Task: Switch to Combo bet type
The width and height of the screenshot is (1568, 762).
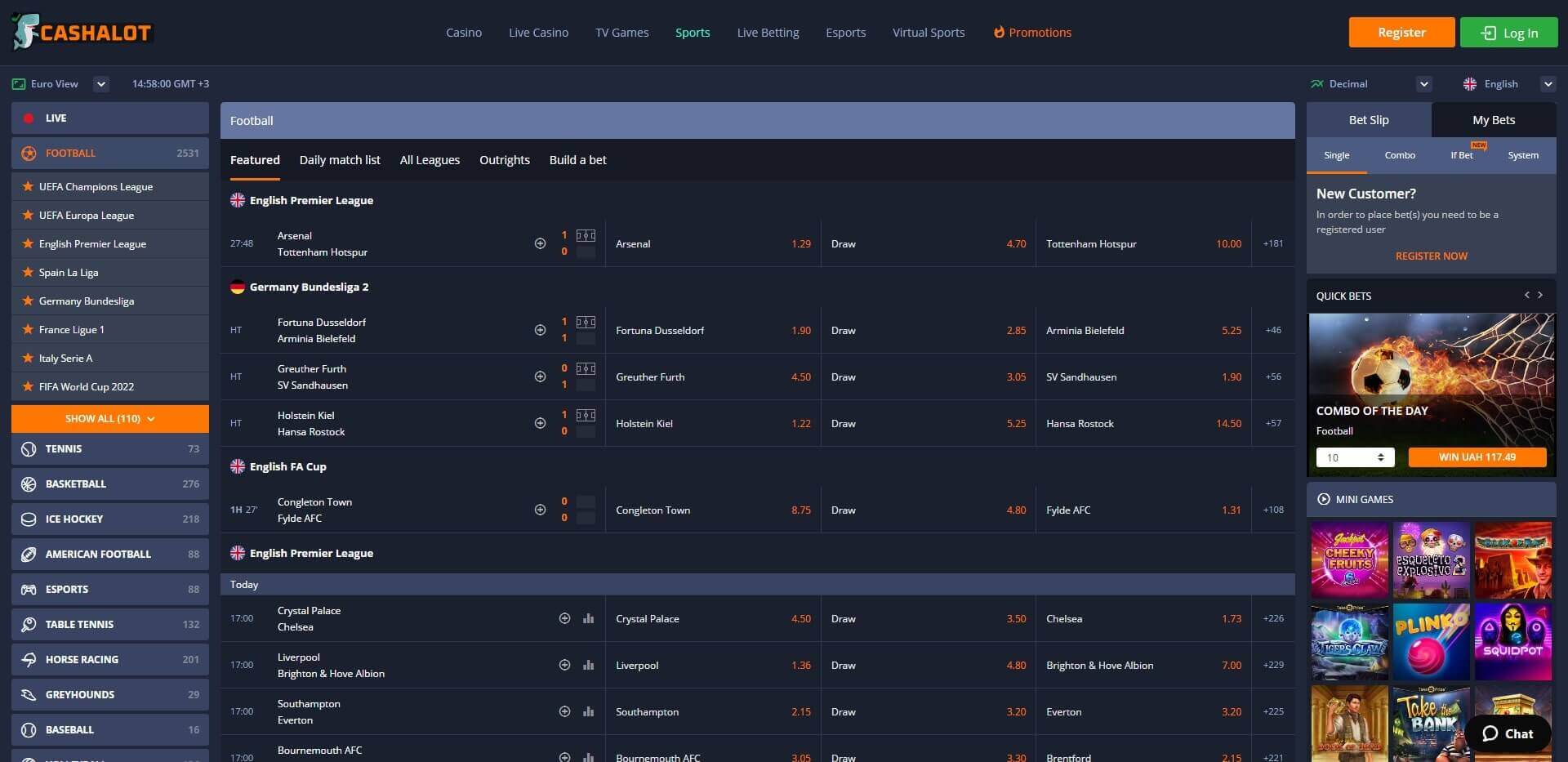Action: [x=1400, y=155]
